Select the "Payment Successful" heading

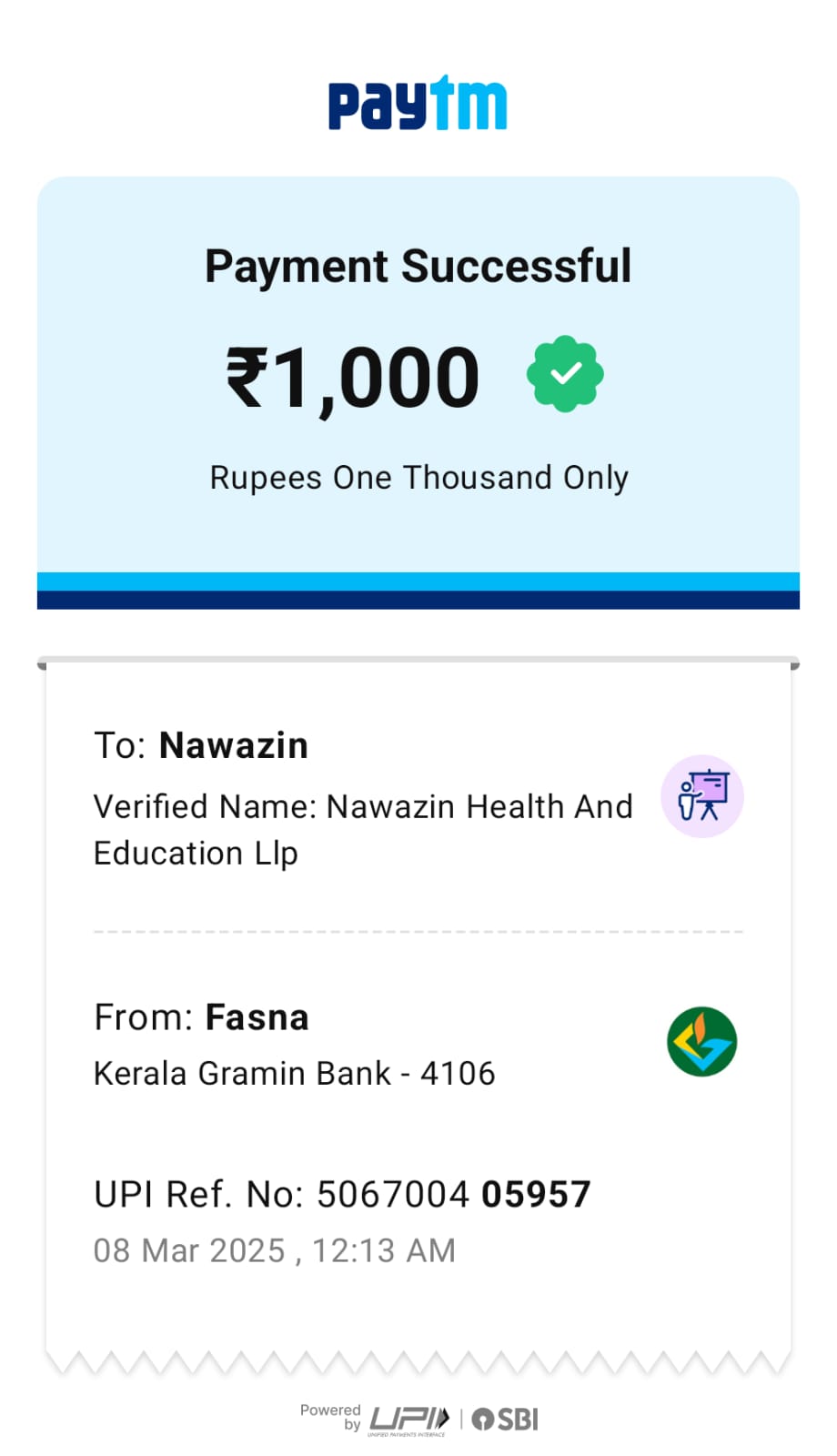click(x=418, y=267)
